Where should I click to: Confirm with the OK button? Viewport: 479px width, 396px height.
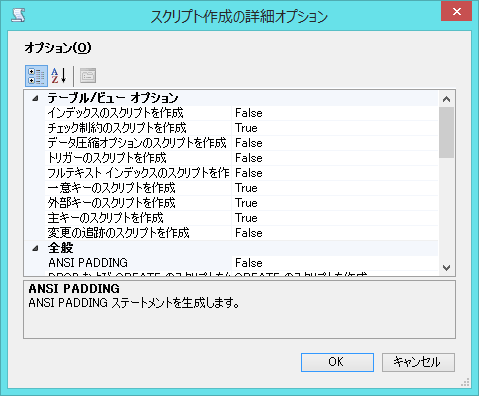pos(337,362)
